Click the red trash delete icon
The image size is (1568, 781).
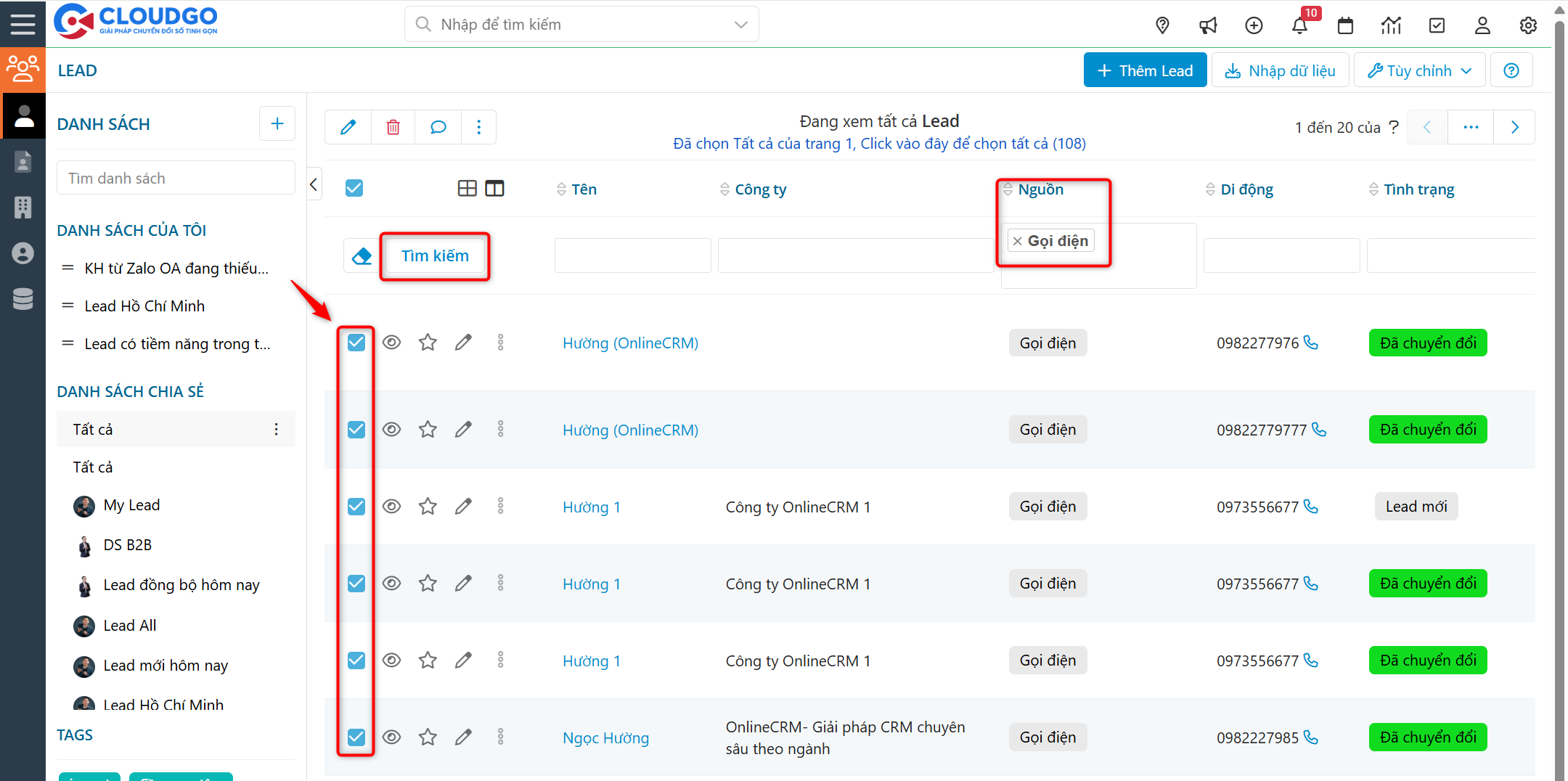(x=393, y=128)
